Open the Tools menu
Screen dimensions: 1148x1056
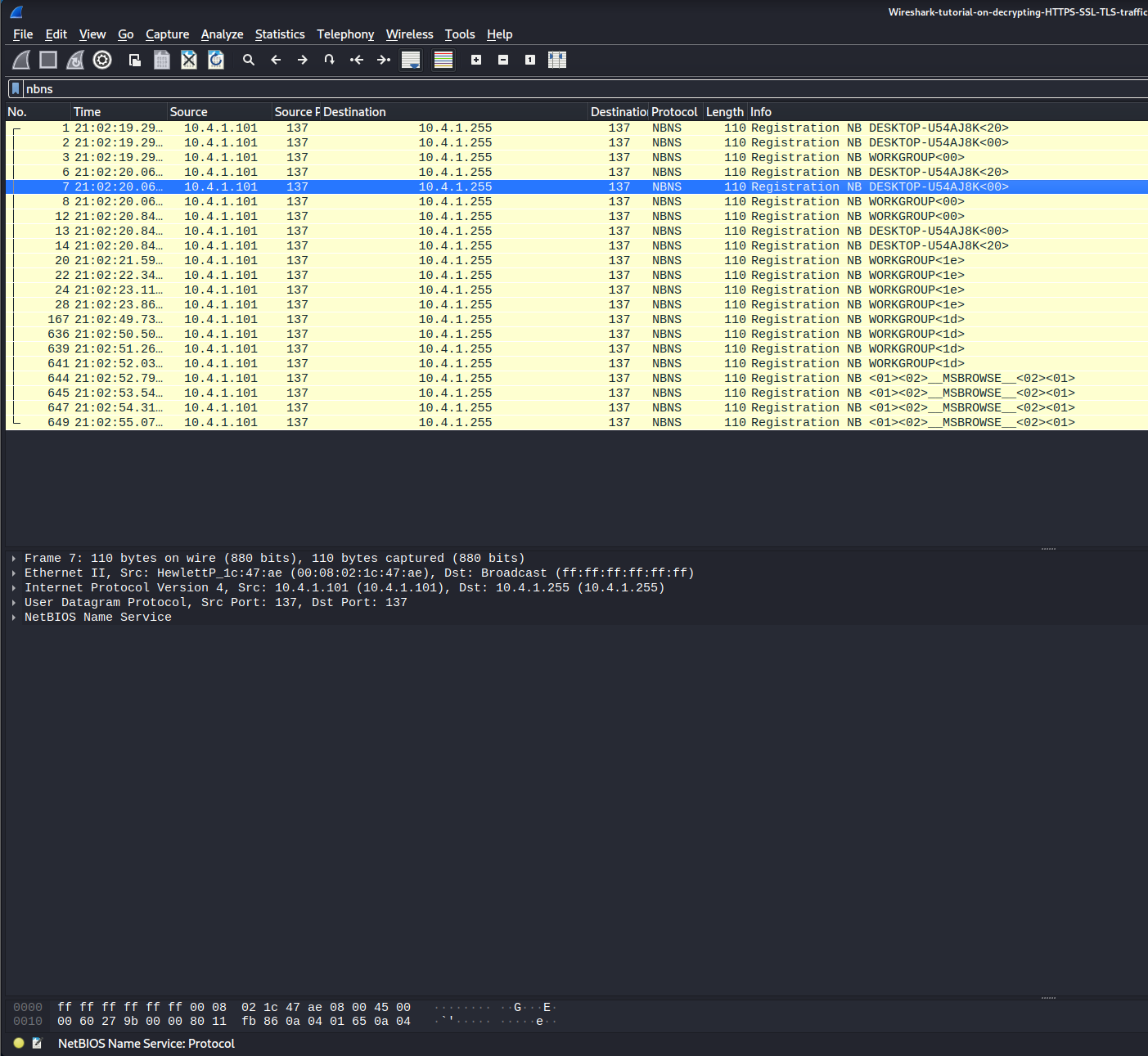[460, 34]
